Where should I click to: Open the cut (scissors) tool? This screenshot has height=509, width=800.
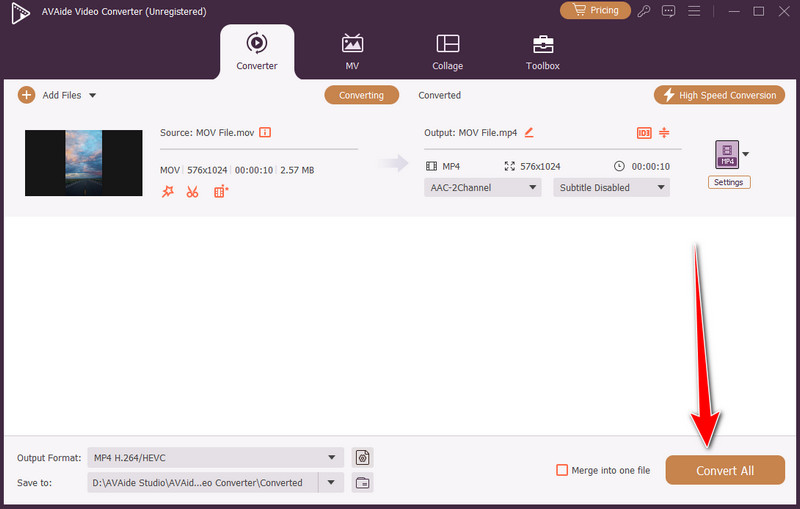point(192,191)
